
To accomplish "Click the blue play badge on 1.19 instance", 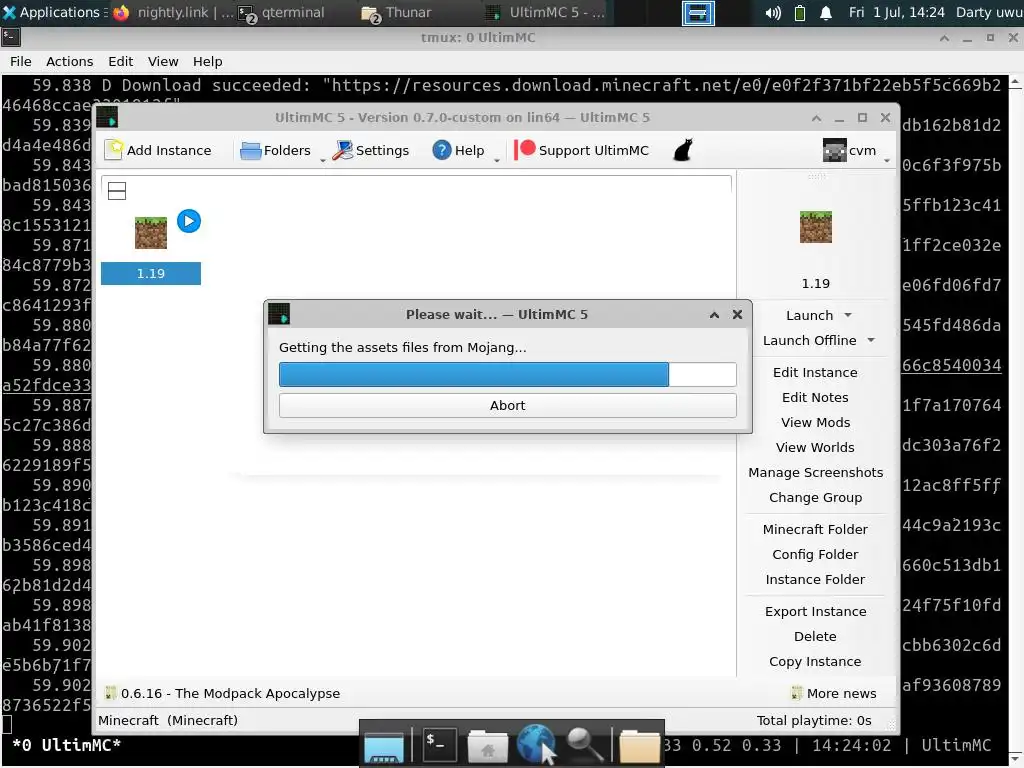I will point(189,221).
